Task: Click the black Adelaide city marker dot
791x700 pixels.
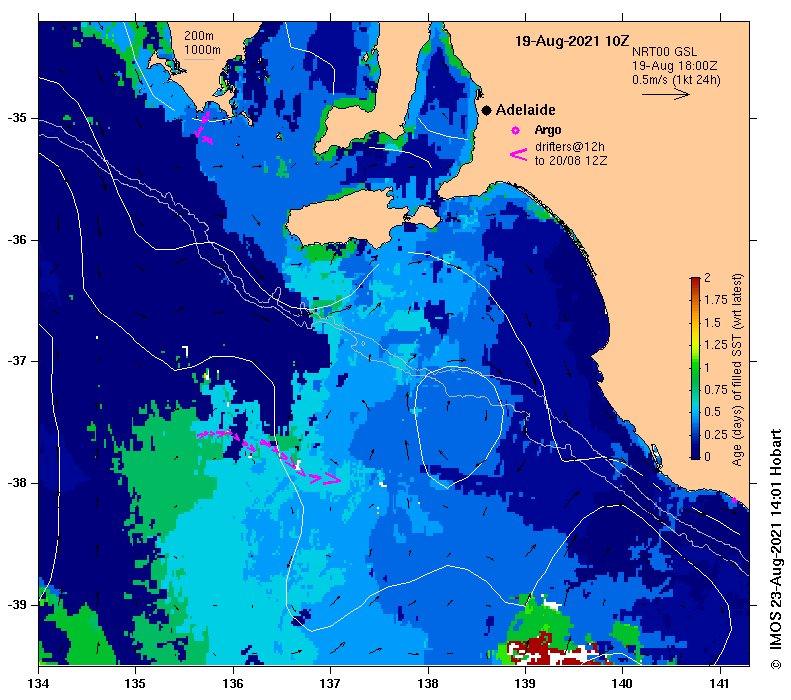Action: (486, 110)
